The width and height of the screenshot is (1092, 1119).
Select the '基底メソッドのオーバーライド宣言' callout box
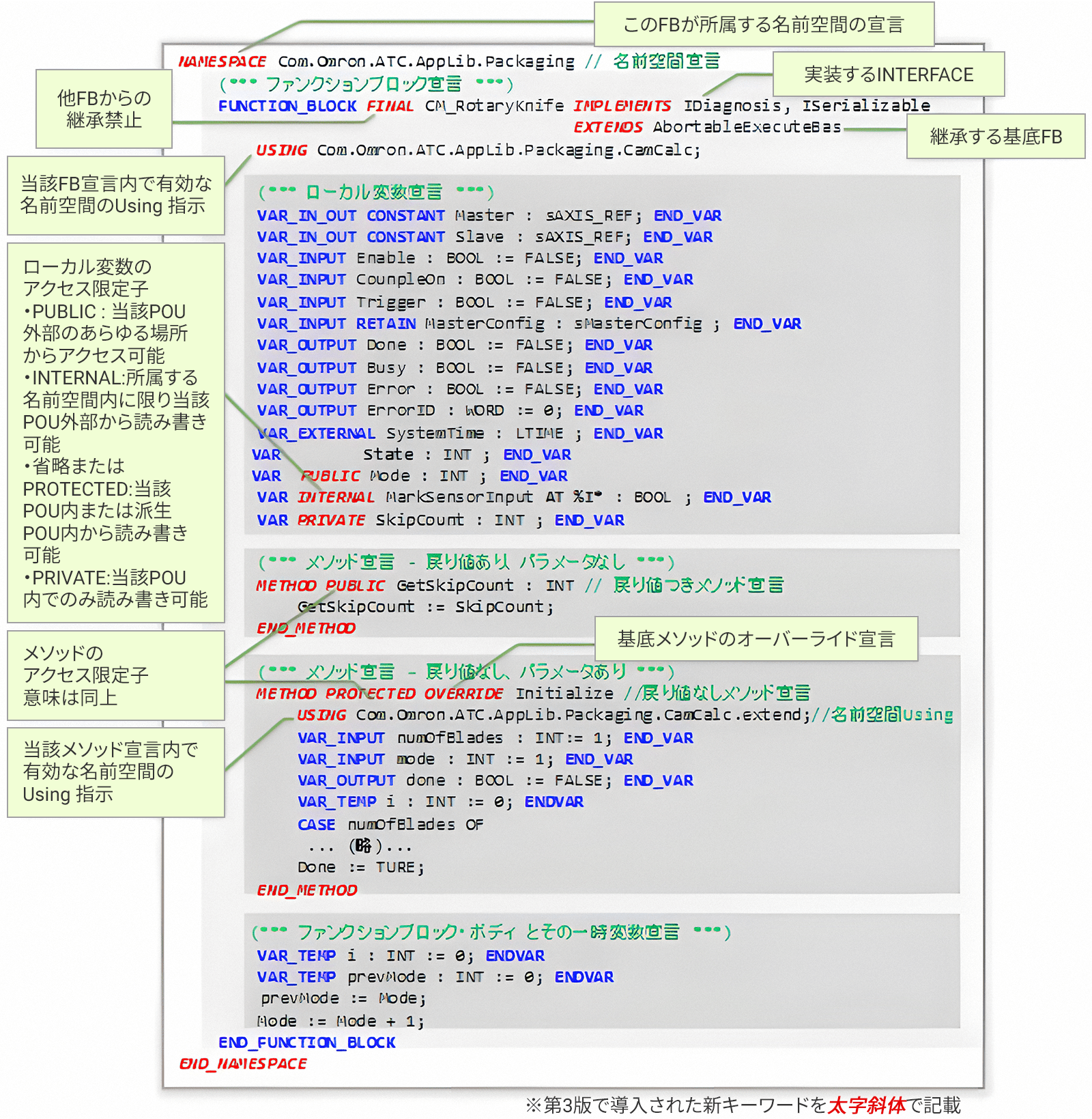pos(756,639)
